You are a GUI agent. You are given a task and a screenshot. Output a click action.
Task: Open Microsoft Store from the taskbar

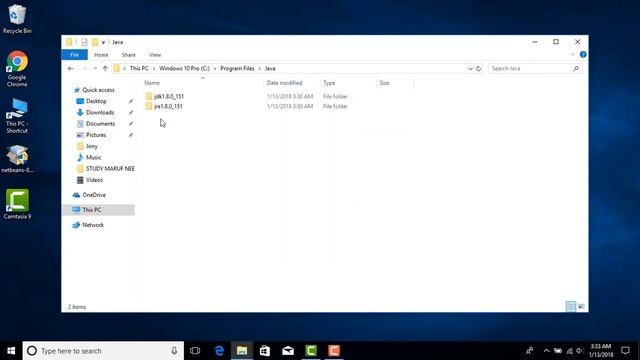coord(265,351)
